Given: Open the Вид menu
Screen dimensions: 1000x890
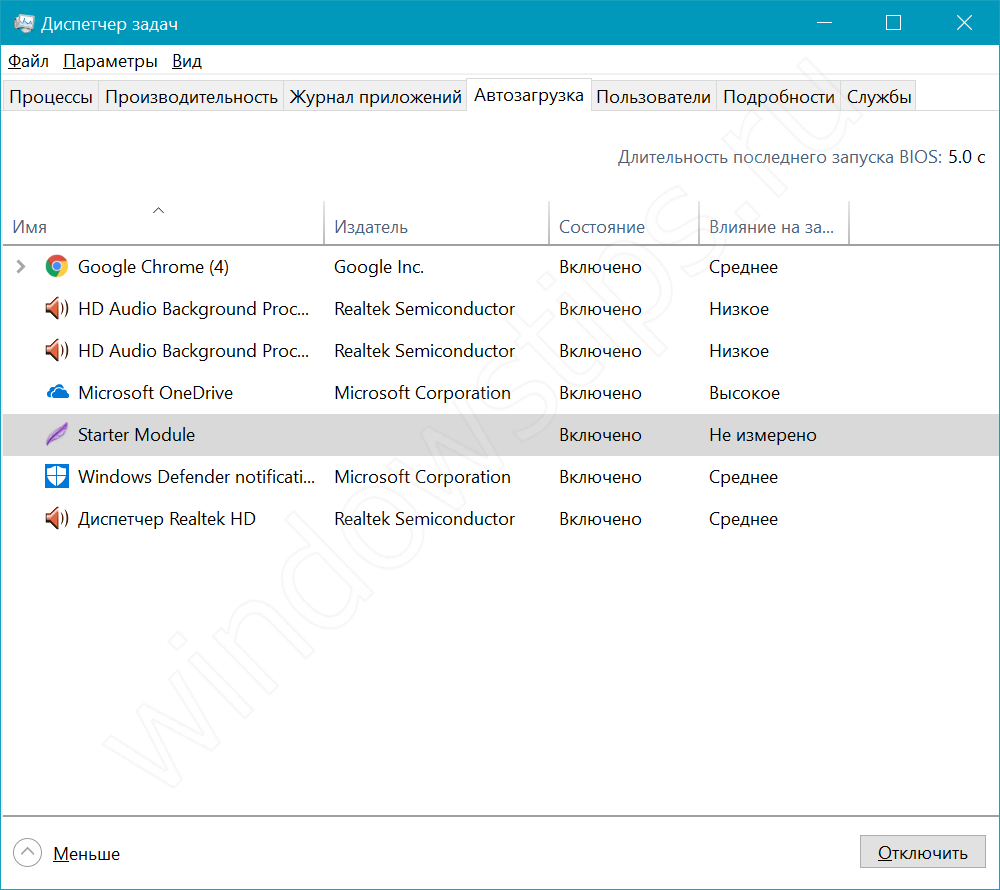Looking at the screenshot, I should click(x=187, y=61).
